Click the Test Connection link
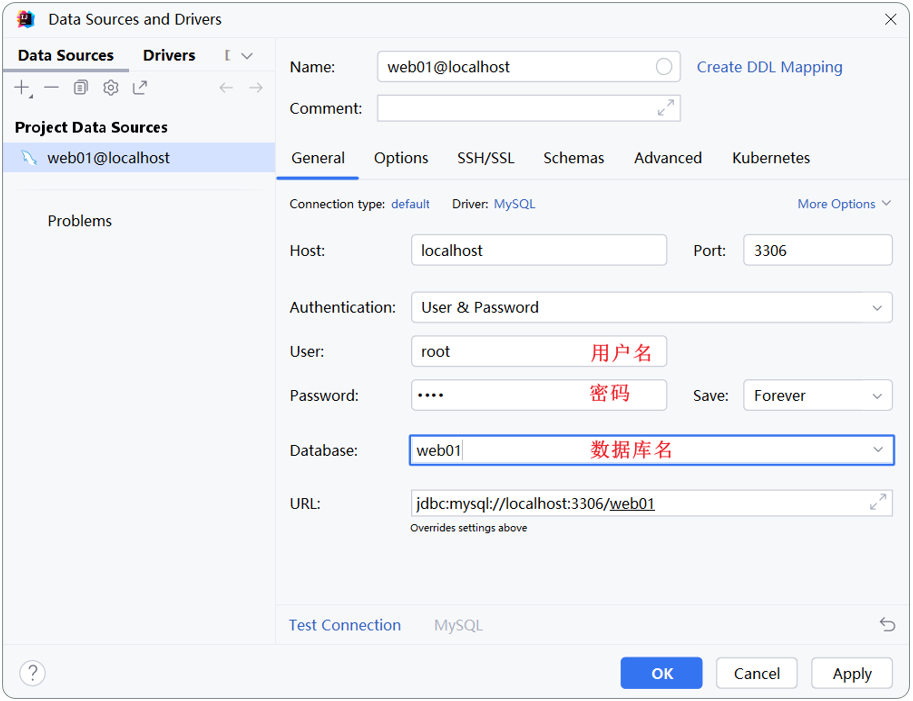 pyautogui.click(x=345, y=625)
